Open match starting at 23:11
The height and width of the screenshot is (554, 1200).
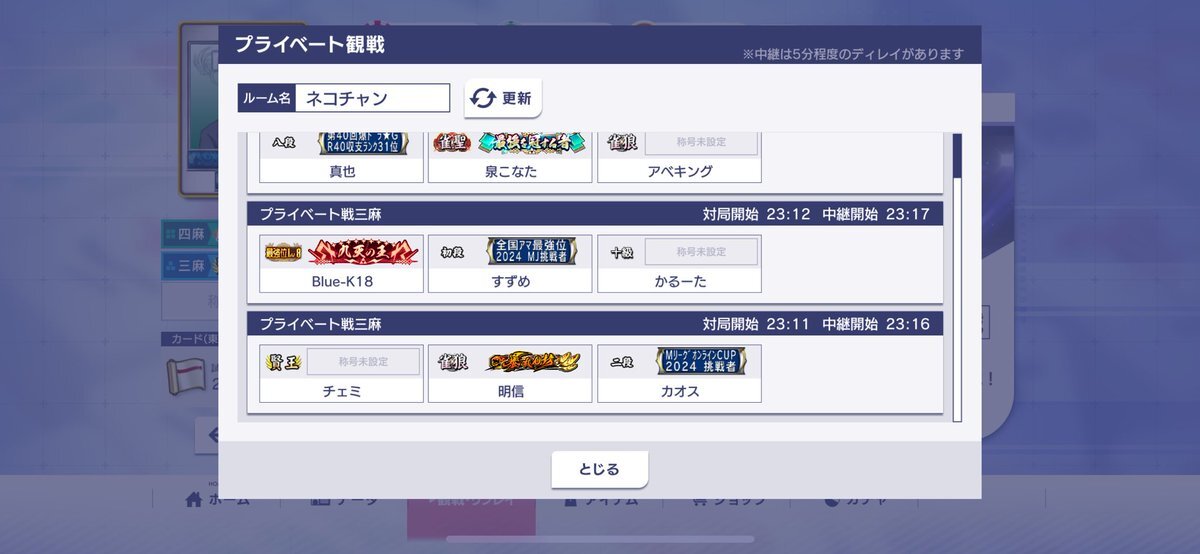coord(595,363)
